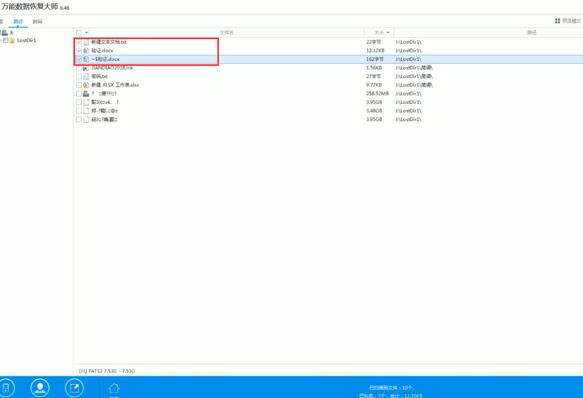Click the LostDir1 yellow folder icon
This screenshot has height=398, width=583.
(12, 40)
